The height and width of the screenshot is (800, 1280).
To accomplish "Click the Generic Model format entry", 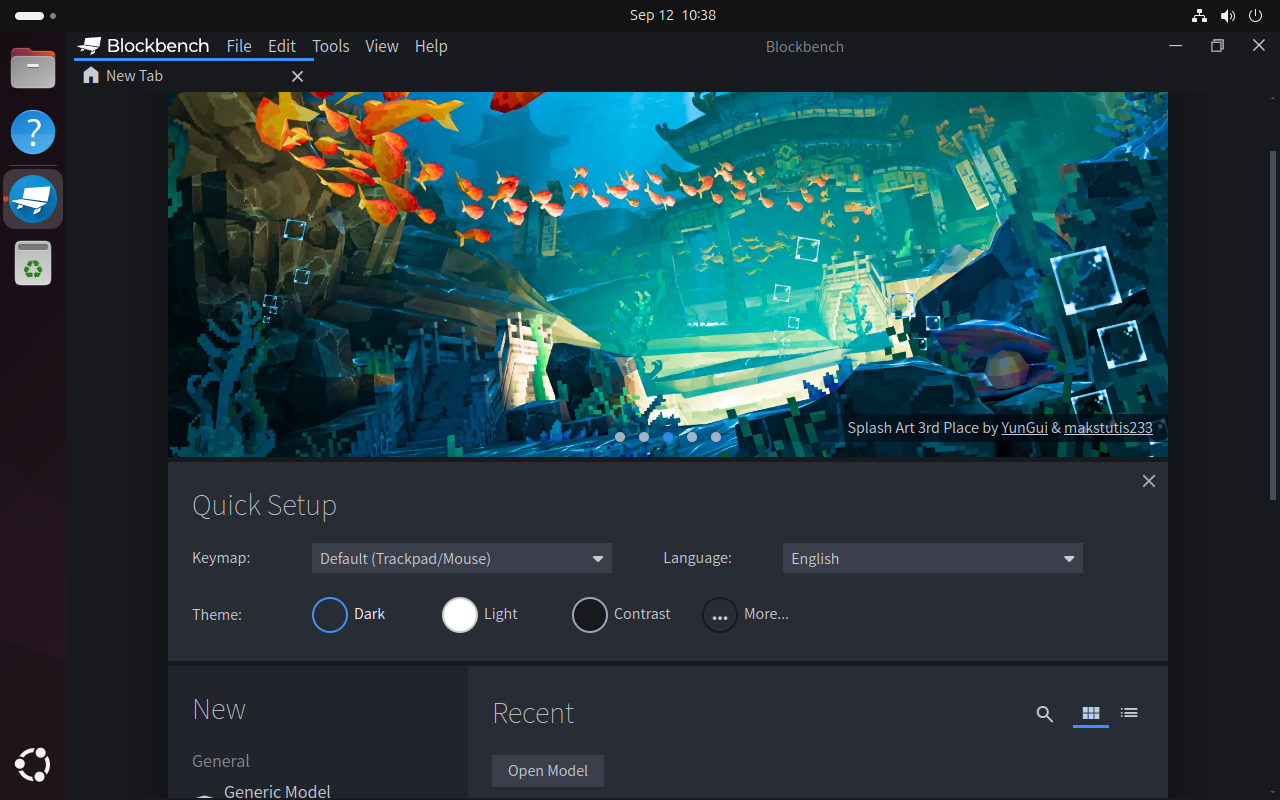I will 277,791.
